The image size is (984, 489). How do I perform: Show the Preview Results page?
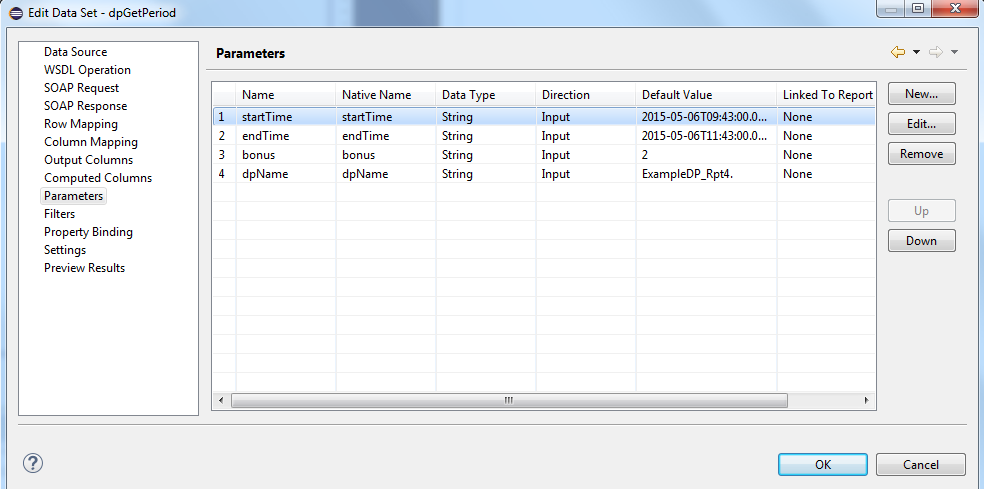click(84, 268)
